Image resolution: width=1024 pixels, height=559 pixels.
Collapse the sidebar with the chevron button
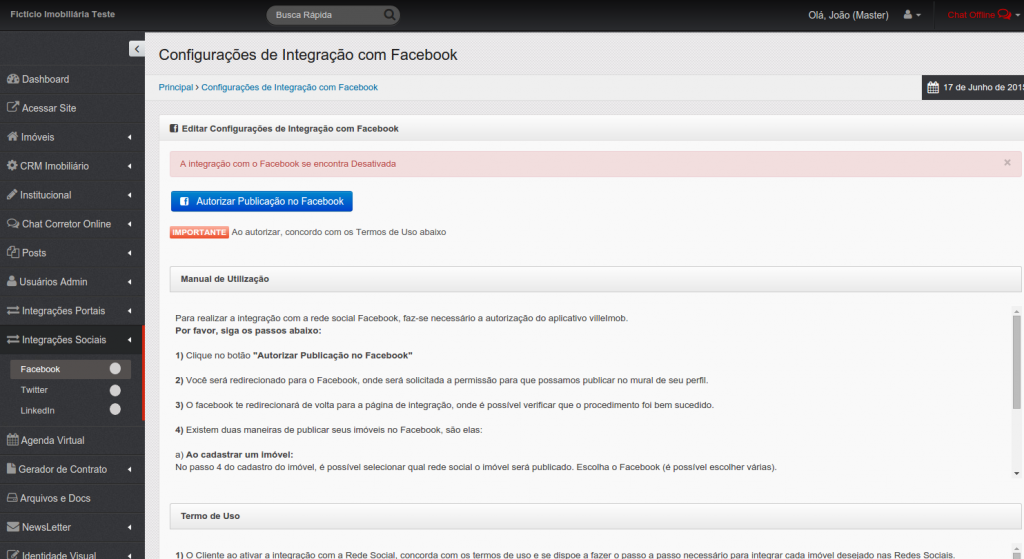coord(136,49)
